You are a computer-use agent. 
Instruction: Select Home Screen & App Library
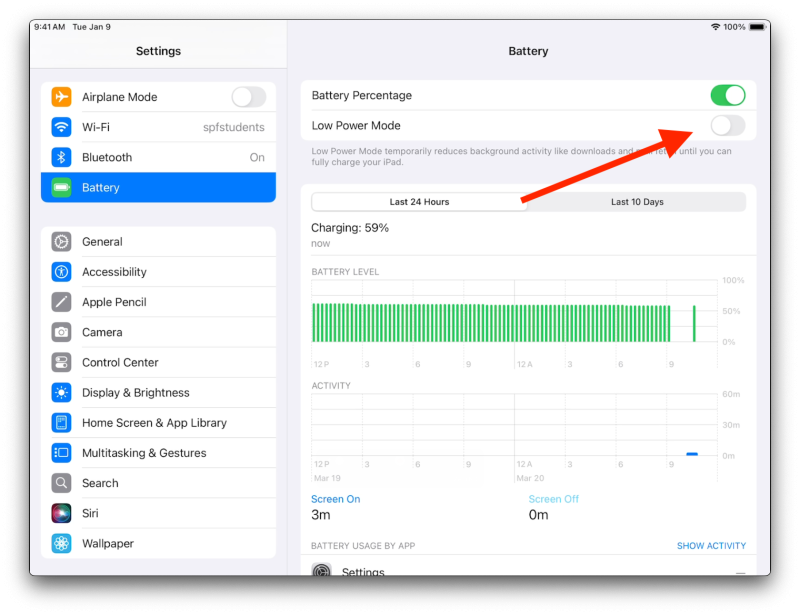(x=61, y=422)
